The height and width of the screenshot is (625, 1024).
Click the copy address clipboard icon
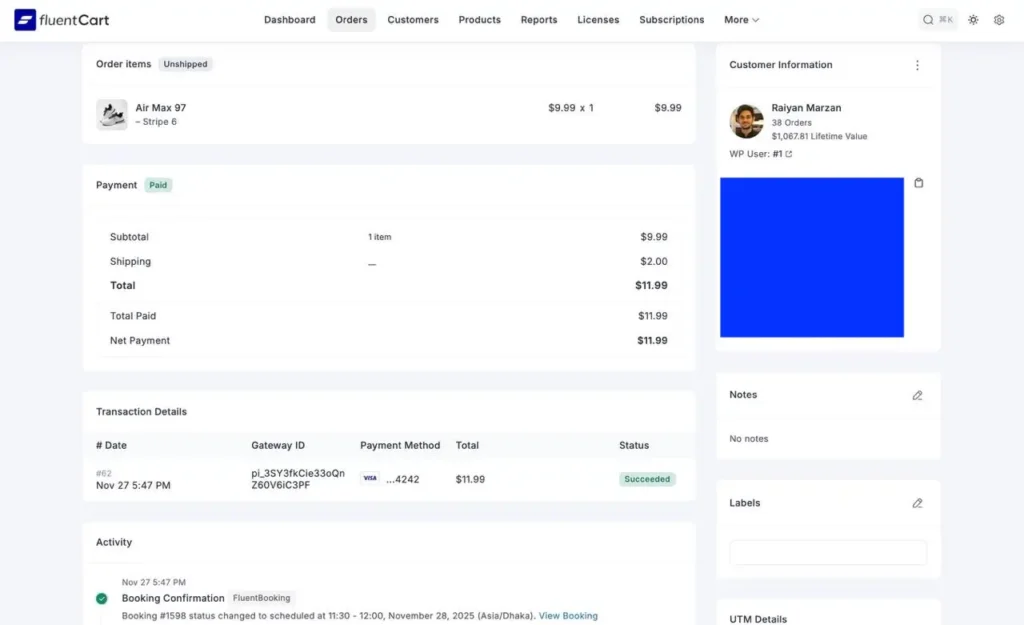pyautogui.click(x=919, y=183)
